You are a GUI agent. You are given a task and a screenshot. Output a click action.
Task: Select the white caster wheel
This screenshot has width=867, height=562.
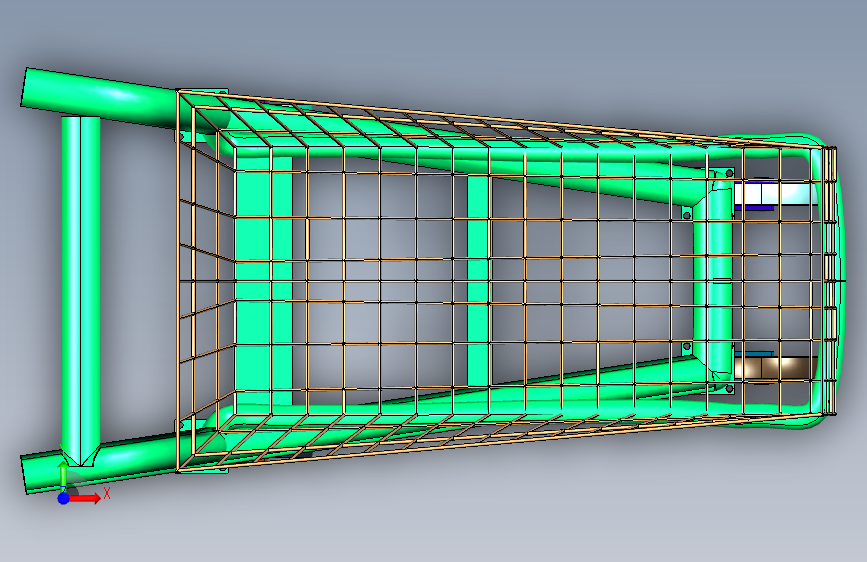coord(774,194)
